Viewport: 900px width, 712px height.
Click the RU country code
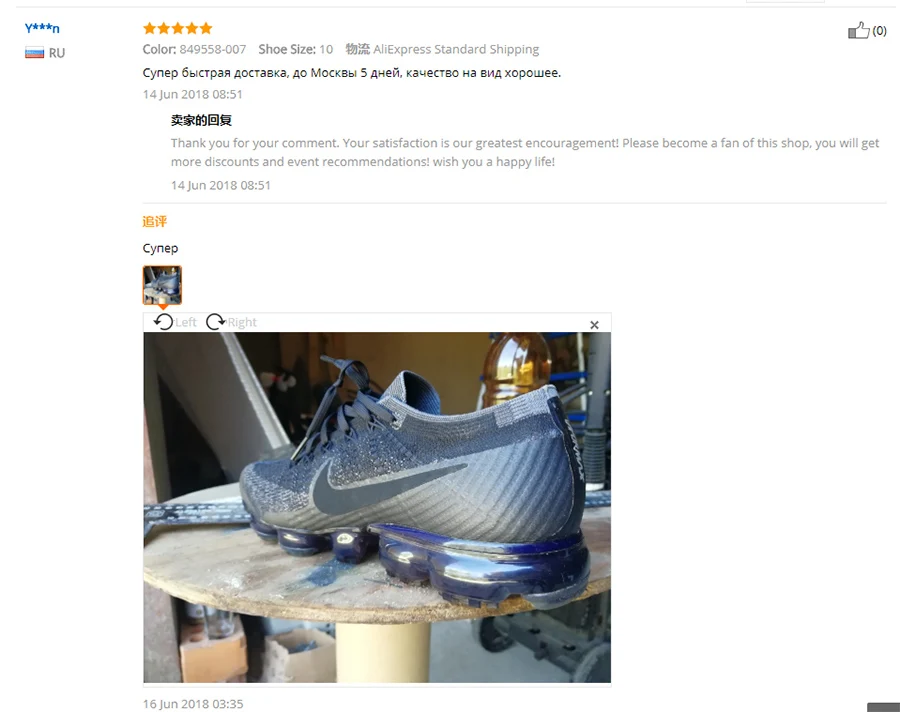pyautogui.click(x=57, y=53)
